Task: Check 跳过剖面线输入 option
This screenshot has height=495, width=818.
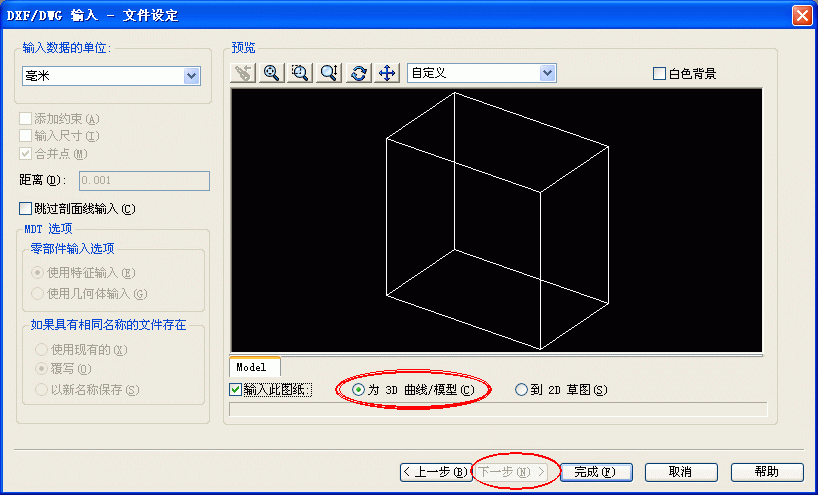Action: pos(25,209)
